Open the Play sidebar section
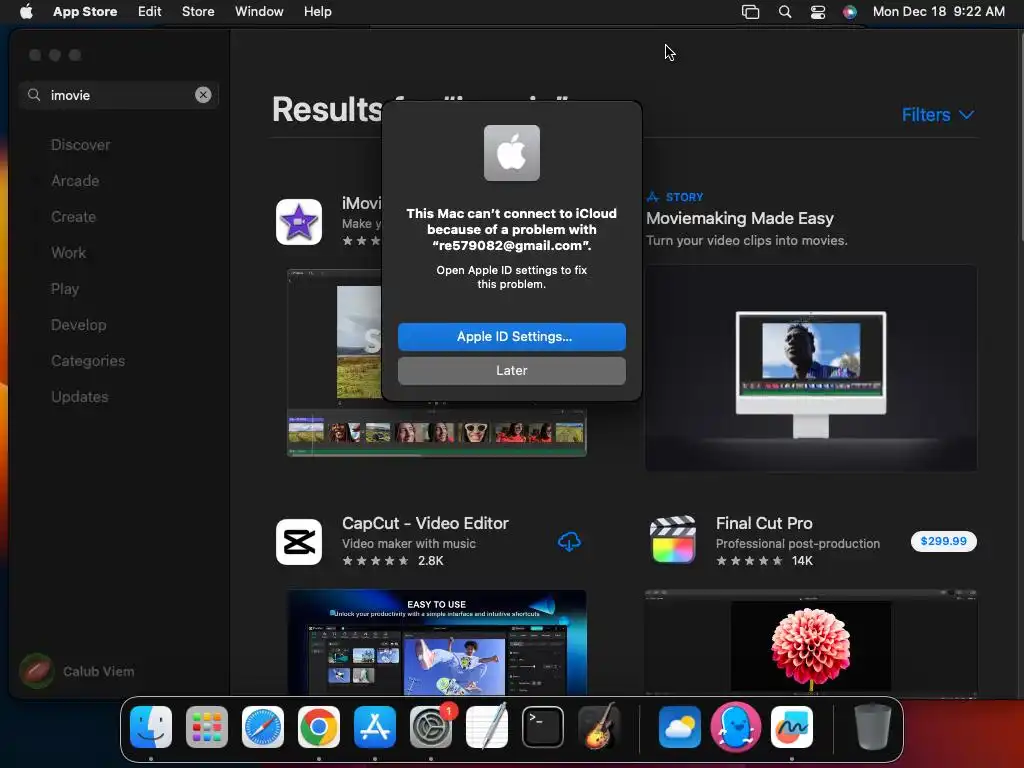This screenshot has width=1024, height=768. [65, 289]
